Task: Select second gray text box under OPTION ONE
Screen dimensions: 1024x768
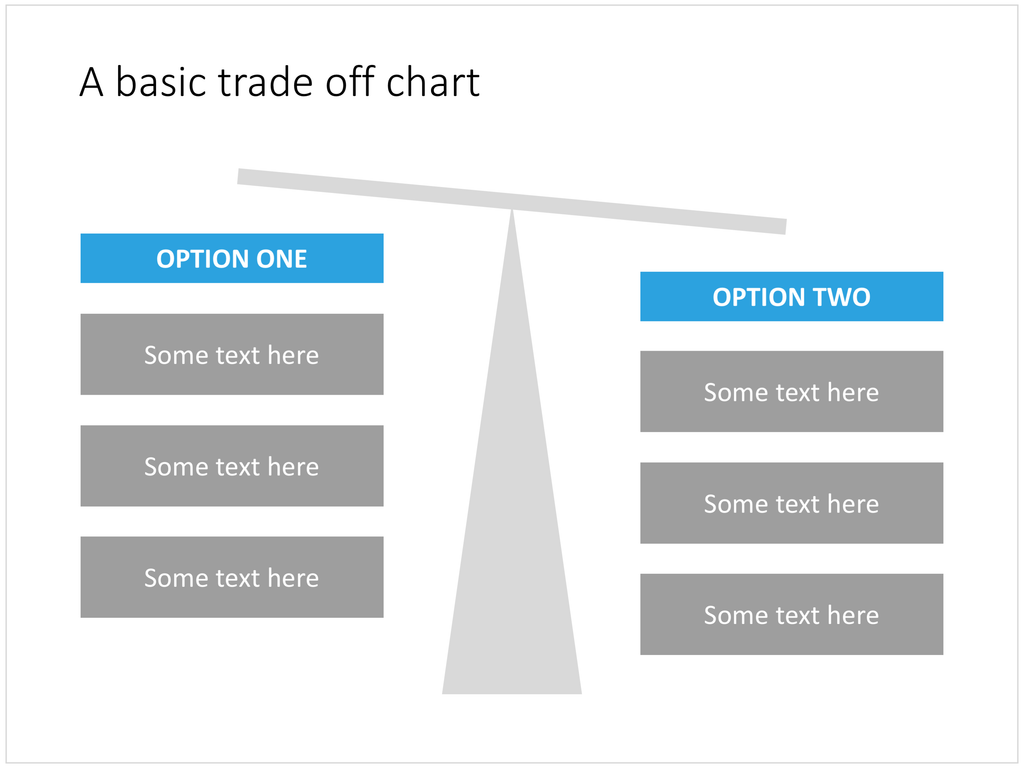Action: click(232, 466)
